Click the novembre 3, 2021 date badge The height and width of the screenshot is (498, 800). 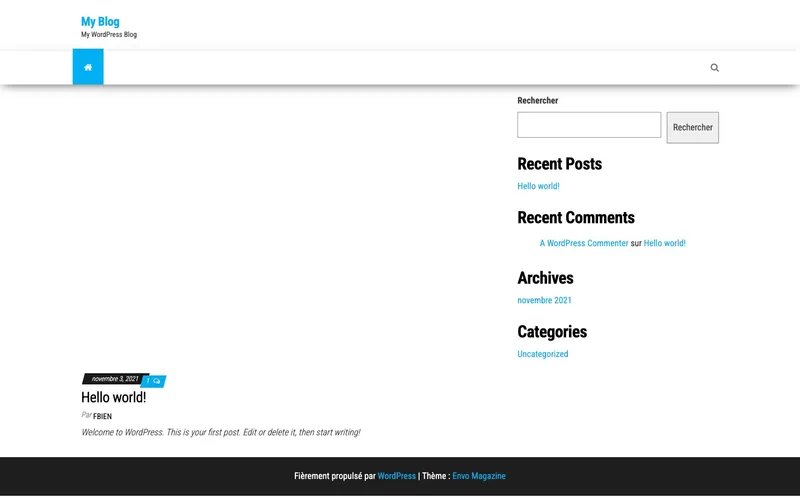(x=114, y=379)
